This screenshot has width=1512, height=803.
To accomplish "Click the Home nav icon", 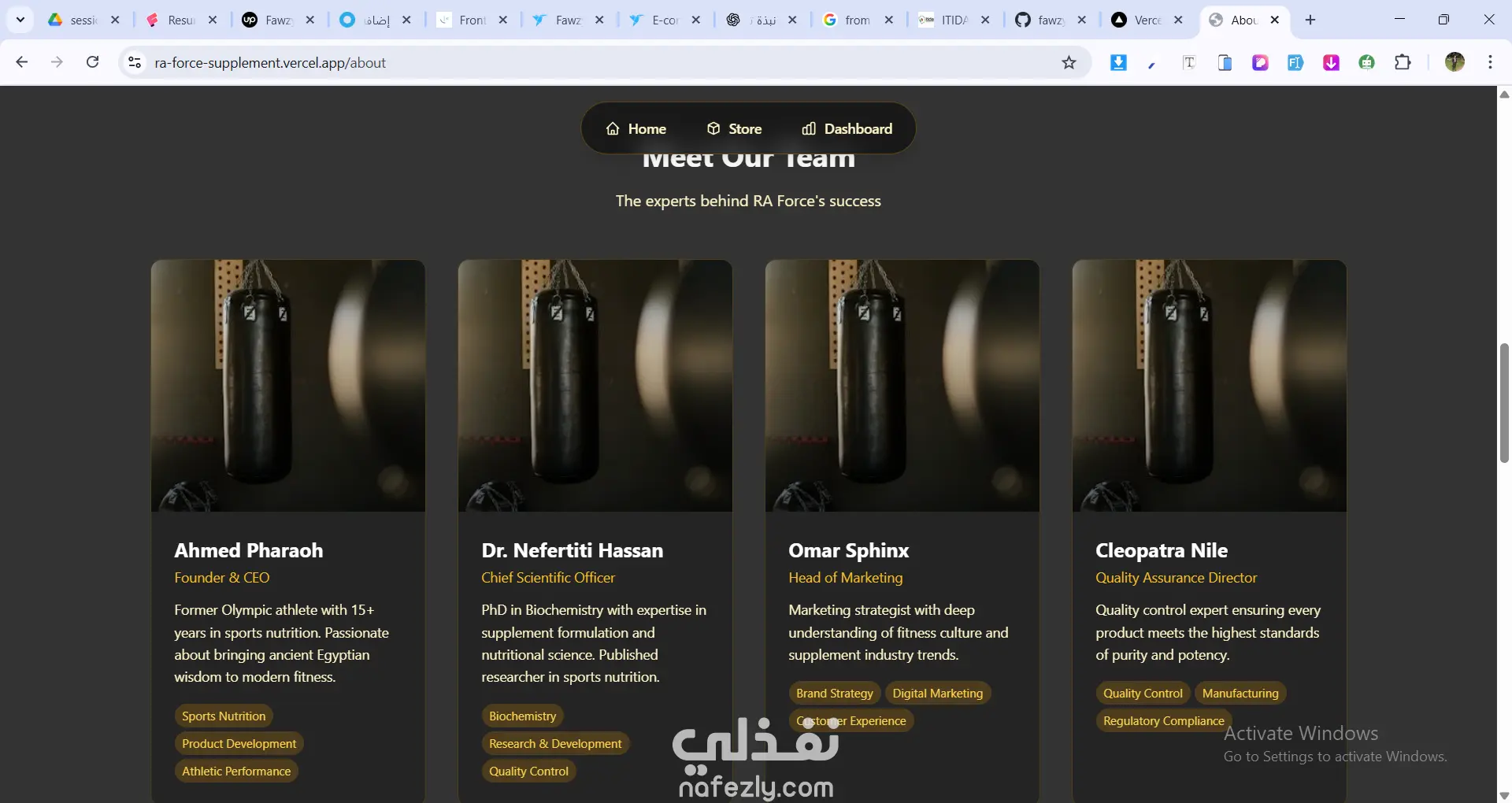I will (x=613, y=128).
